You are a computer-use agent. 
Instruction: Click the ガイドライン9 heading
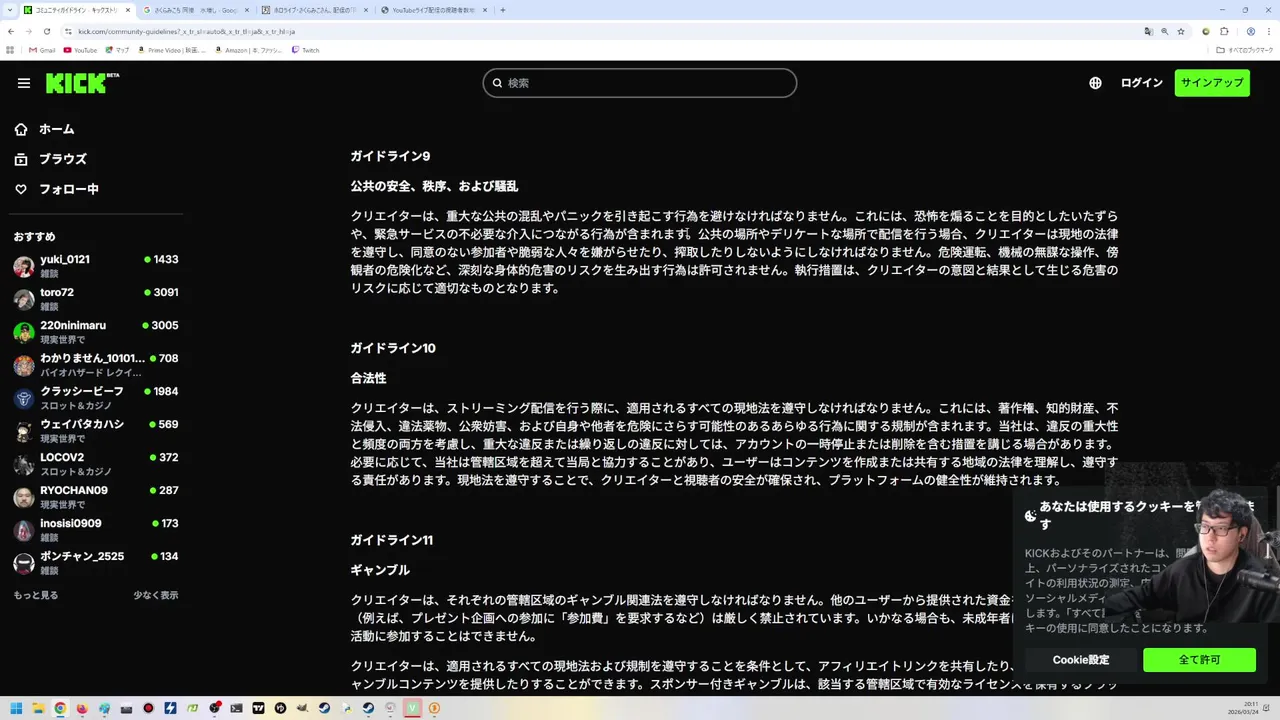click(x=390, y=156)
